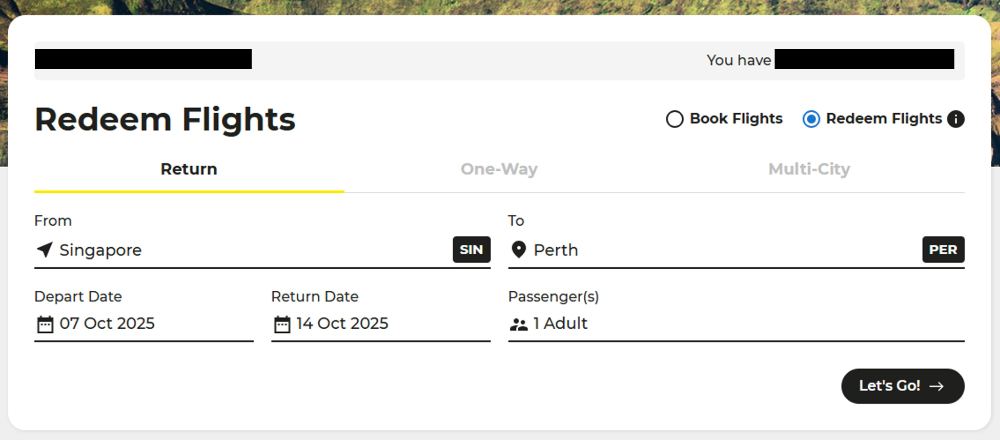1000x440 pixels.
Task: Click the PER airport code badge
Action: tap(943, 250)
